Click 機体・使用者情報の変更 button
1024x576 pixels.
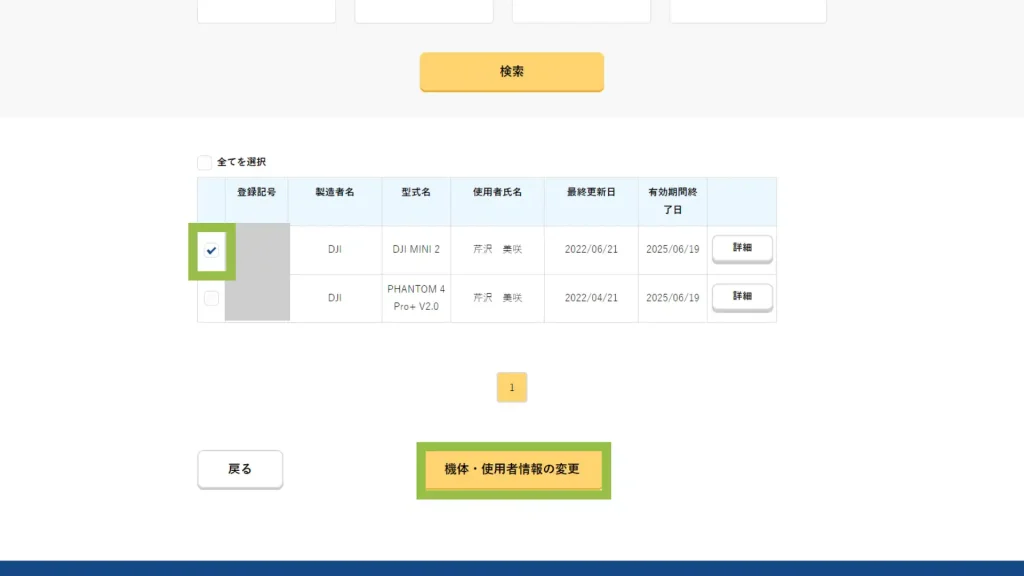pyautogui.click(x=512, y=469)
